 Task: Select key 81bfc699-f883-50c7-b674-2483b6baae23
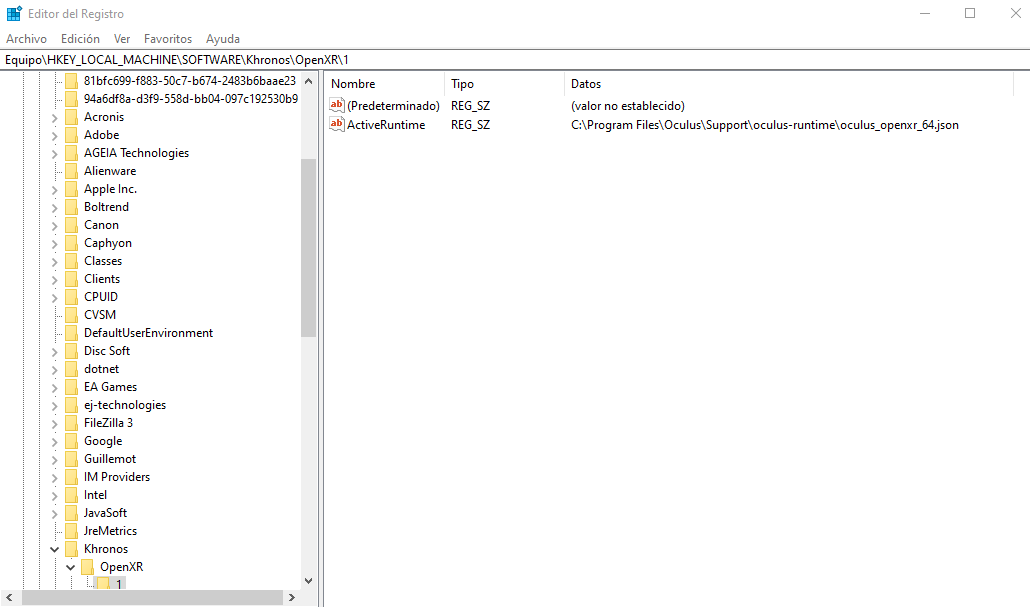[190, 81]
